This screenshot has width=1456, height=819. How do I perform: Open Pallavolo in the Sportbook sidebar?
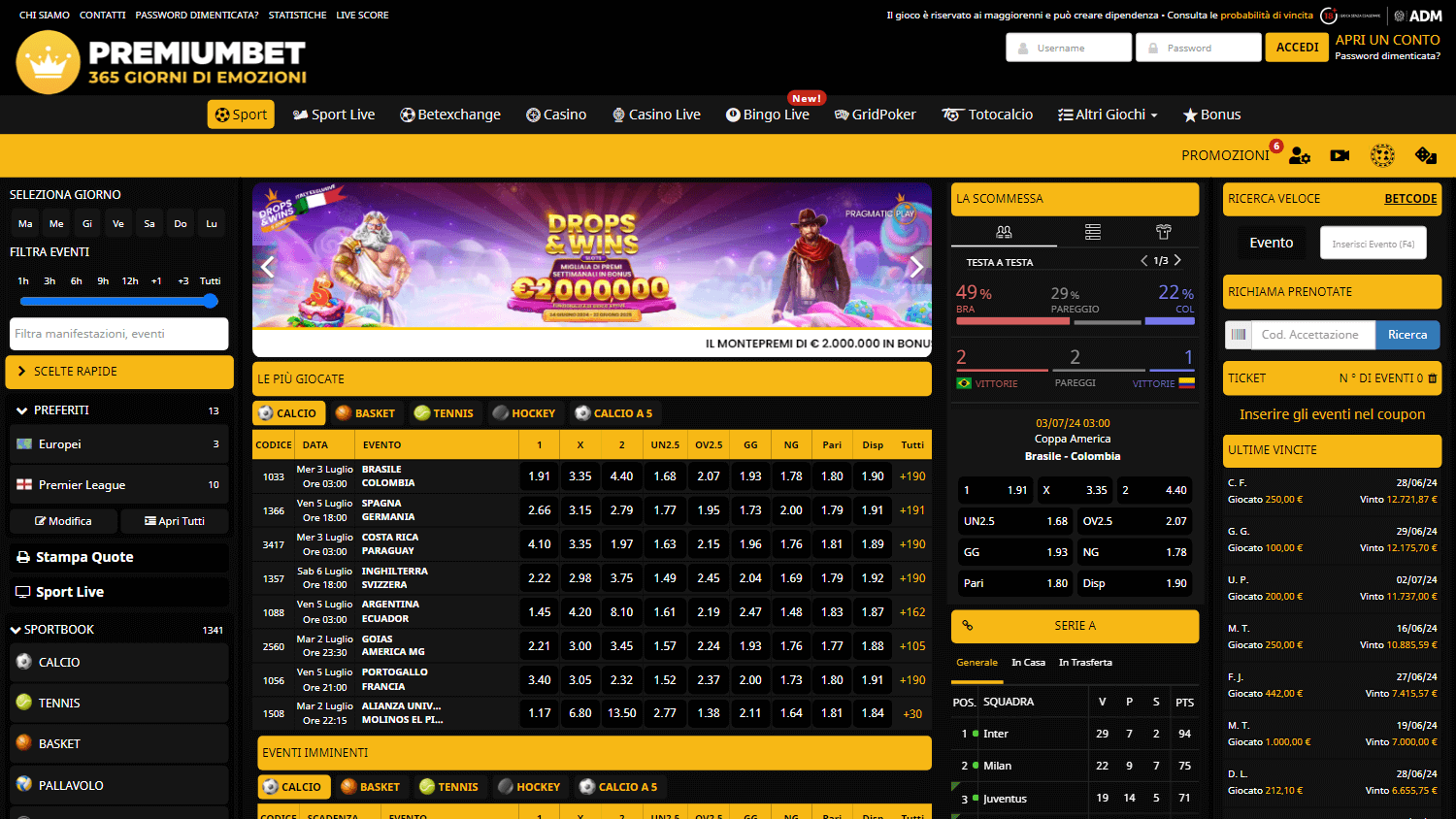coord(119,785)
